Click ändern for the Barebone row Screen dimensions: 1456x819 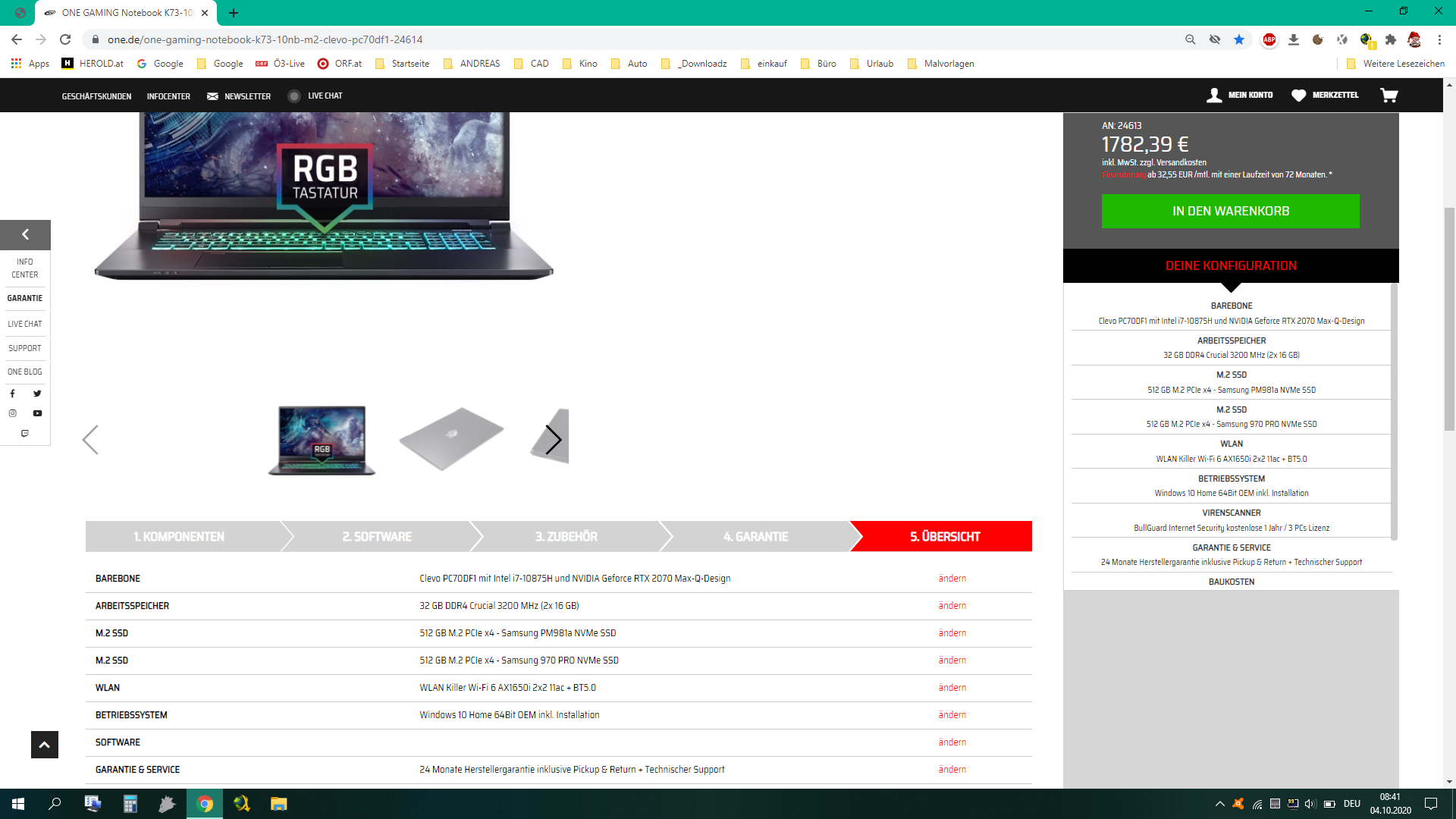[x=952, y=579]
